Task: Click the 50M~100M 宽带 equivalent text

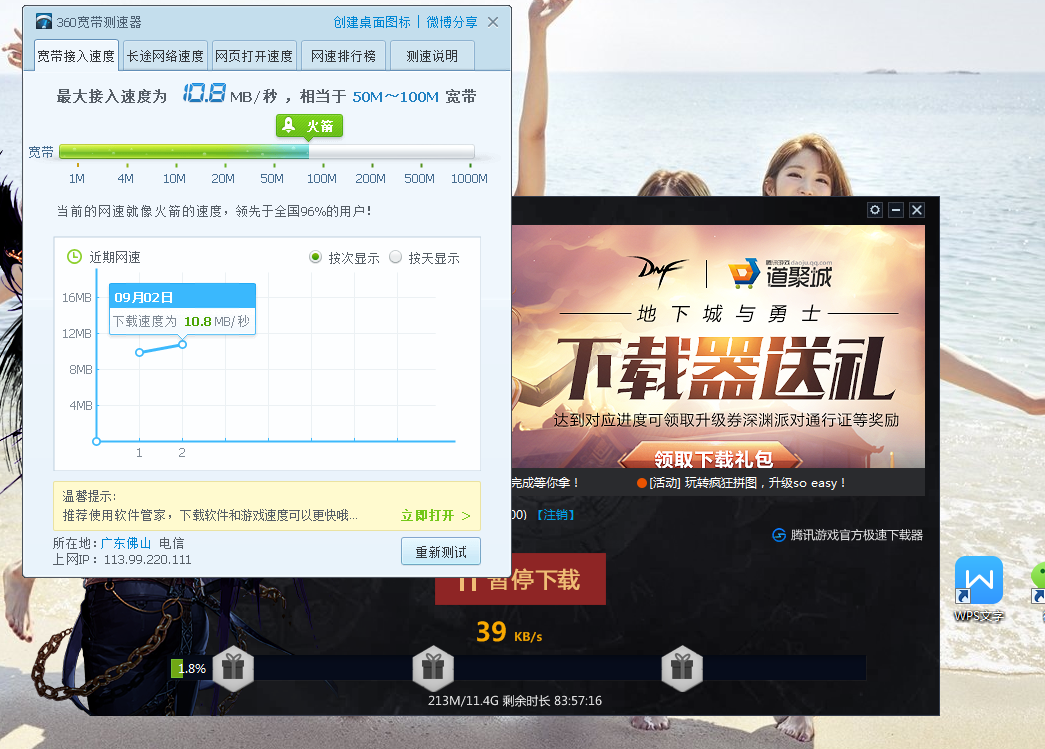Action: (414, 97)
